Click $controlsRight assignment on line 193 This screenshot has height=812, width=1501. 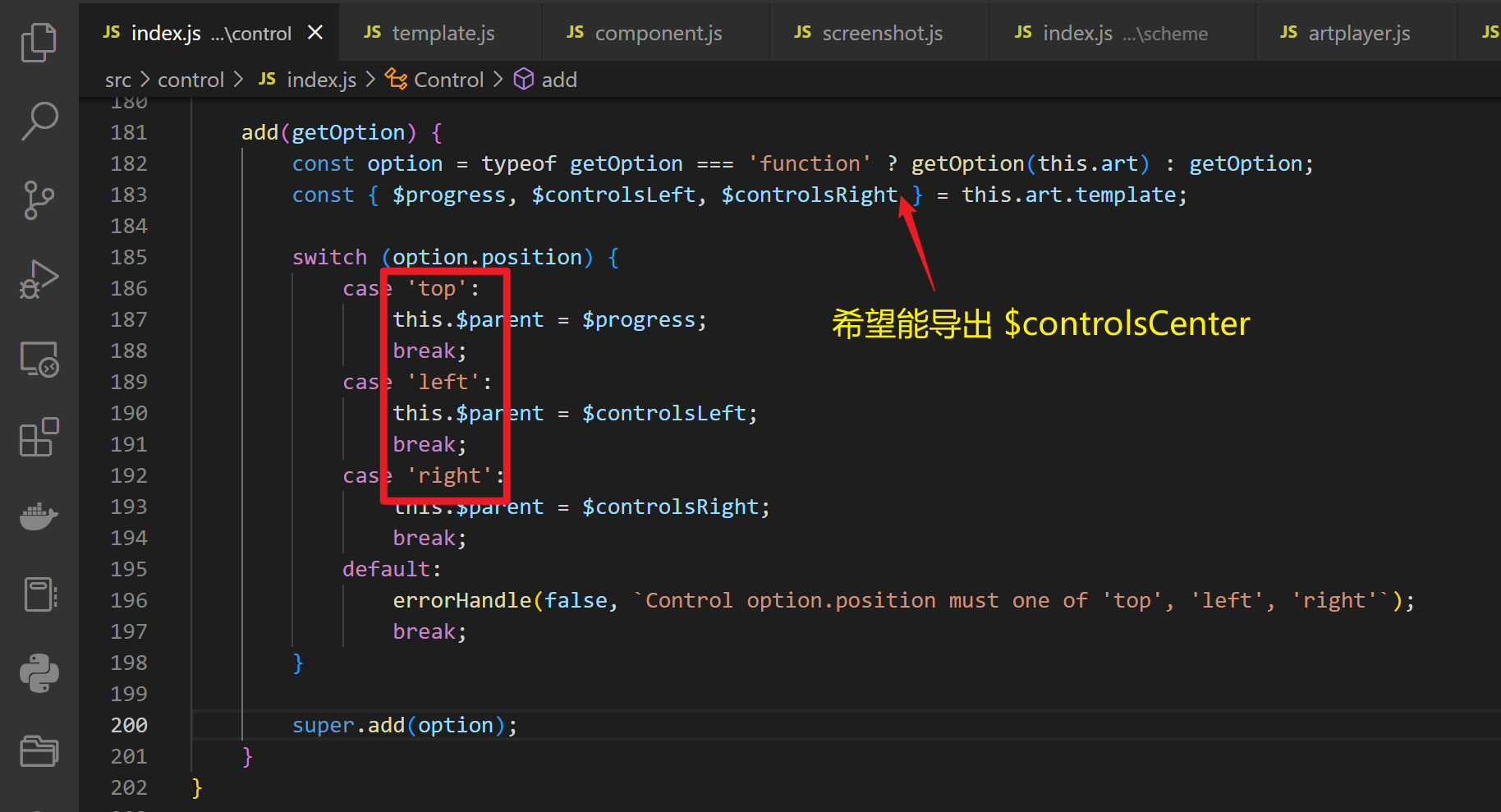tap(670, 507)
